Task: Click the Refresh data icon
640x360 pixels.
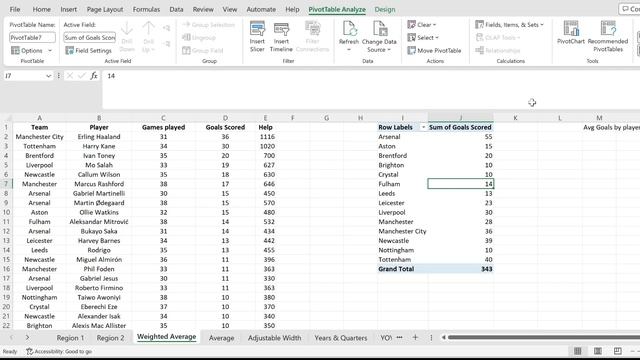Action: (x=349, y=29)
